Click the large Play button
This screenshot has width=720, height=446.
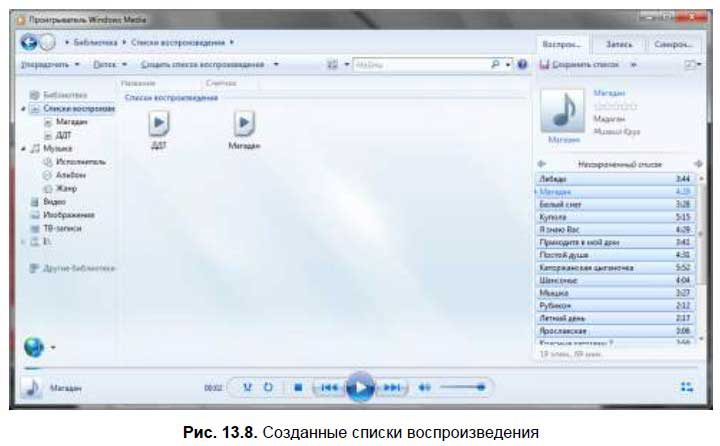point(360,388)
